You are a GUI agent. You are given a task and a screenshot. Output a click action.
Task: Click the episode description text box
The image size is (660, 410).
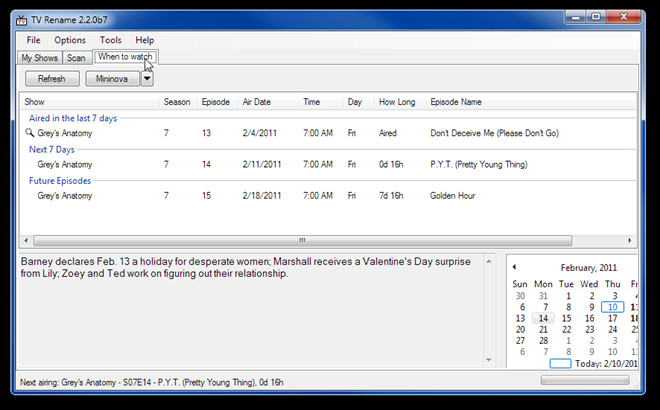(250, 311)
